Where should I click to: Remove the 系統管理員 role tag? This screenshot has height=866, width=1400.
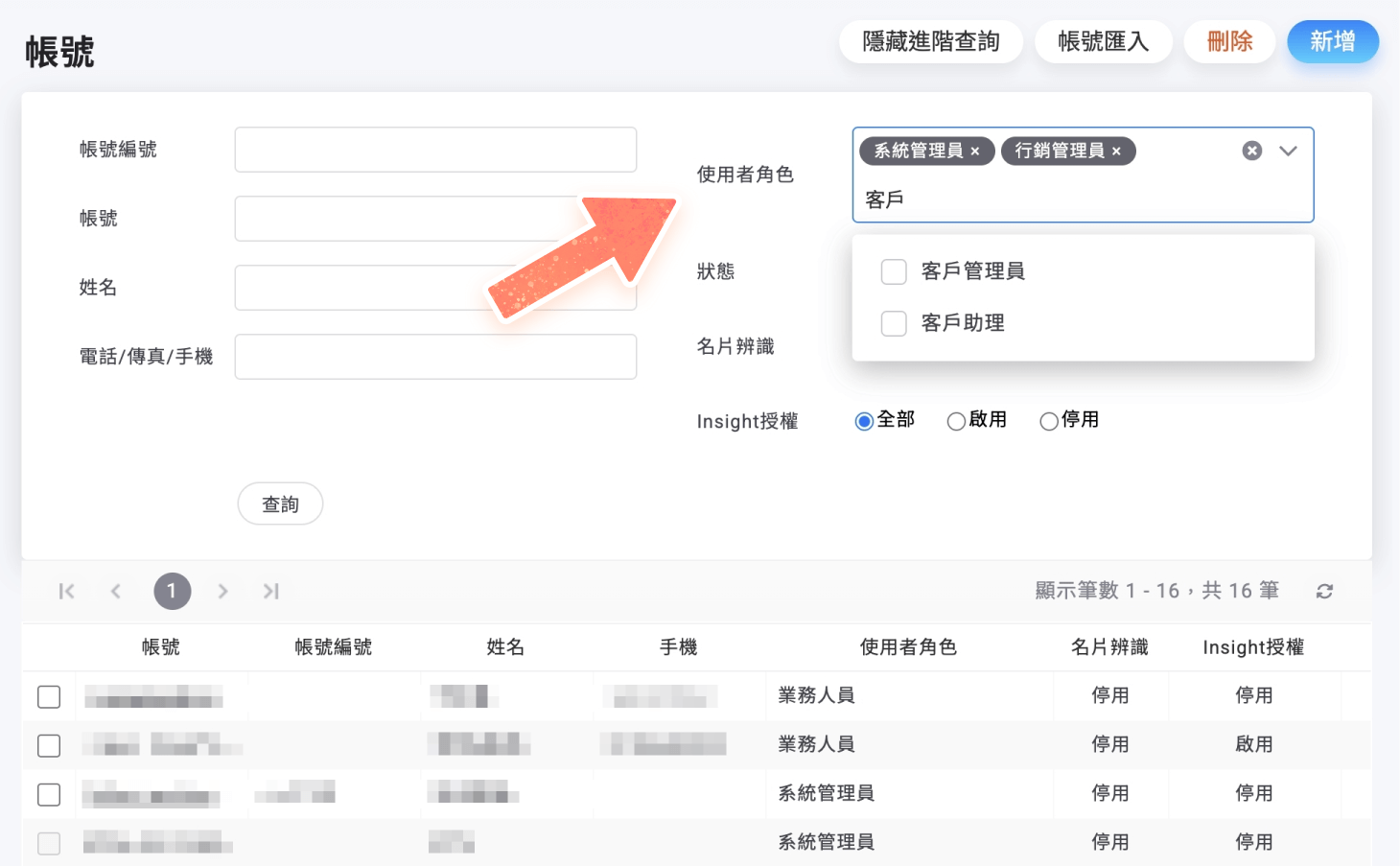coord(975,151)
